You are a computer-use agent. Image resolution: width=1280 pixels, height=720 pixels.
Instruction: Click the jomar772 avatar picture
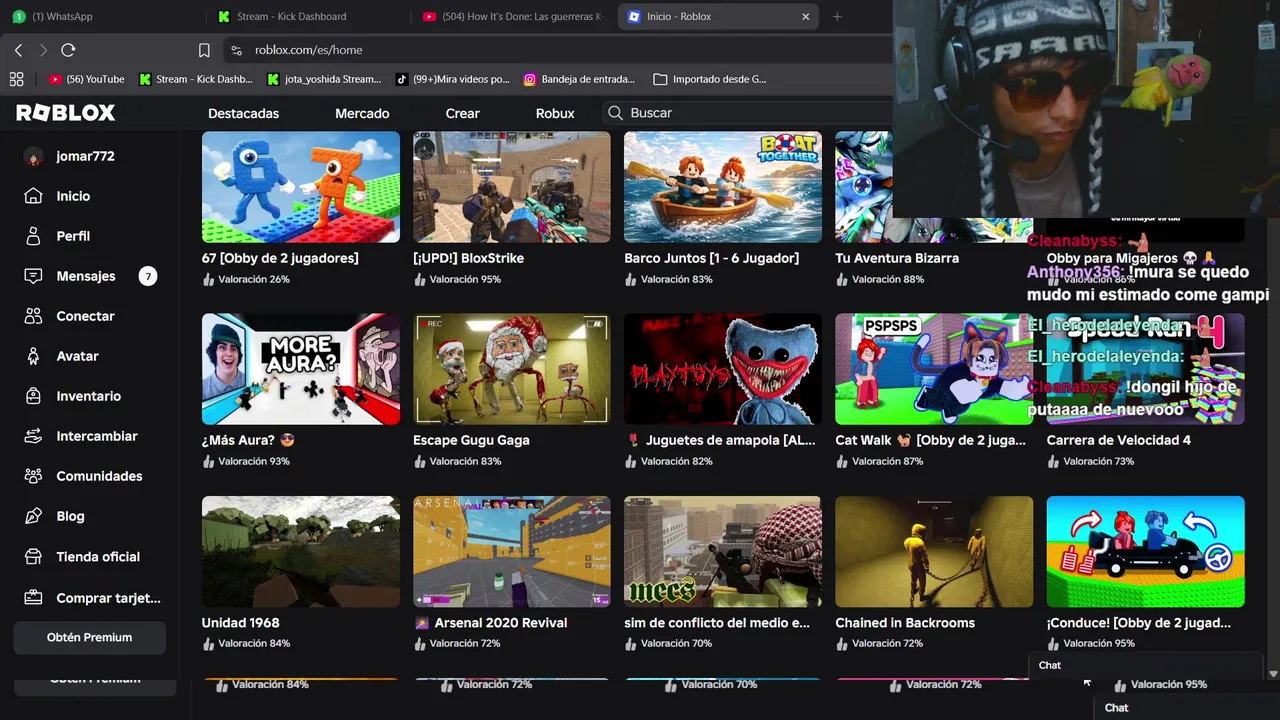pyautogui.click(x=33, y=157)
